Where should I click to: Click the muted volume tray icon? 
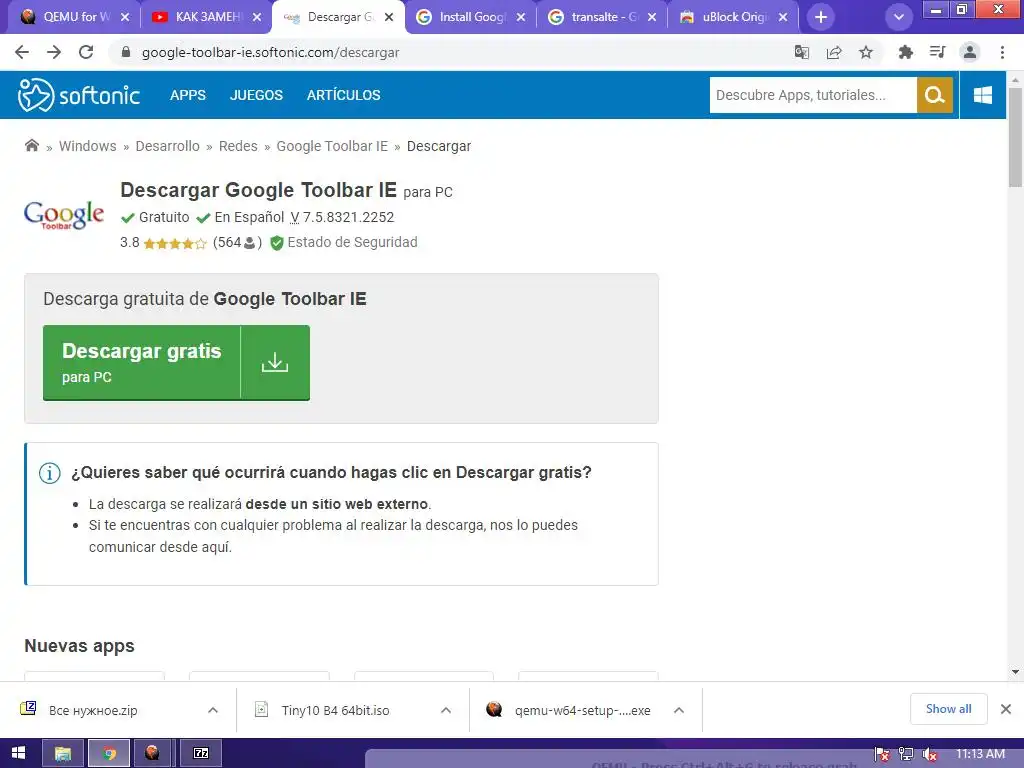930,755
